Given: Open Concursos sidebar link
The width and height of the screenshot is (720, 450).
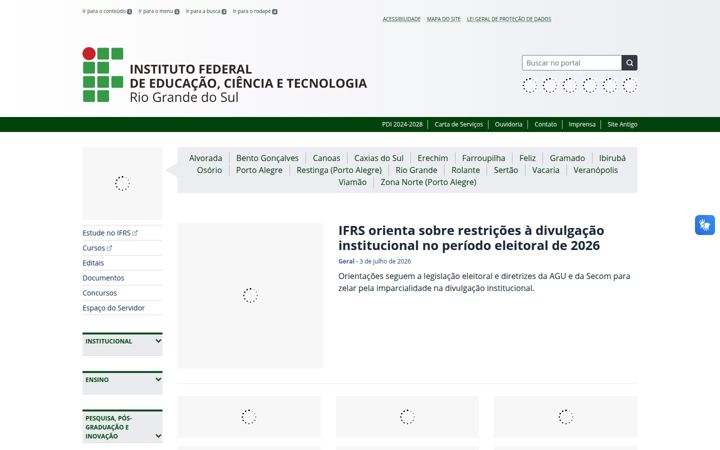Looking at the screenshot, I should [100, 293].
